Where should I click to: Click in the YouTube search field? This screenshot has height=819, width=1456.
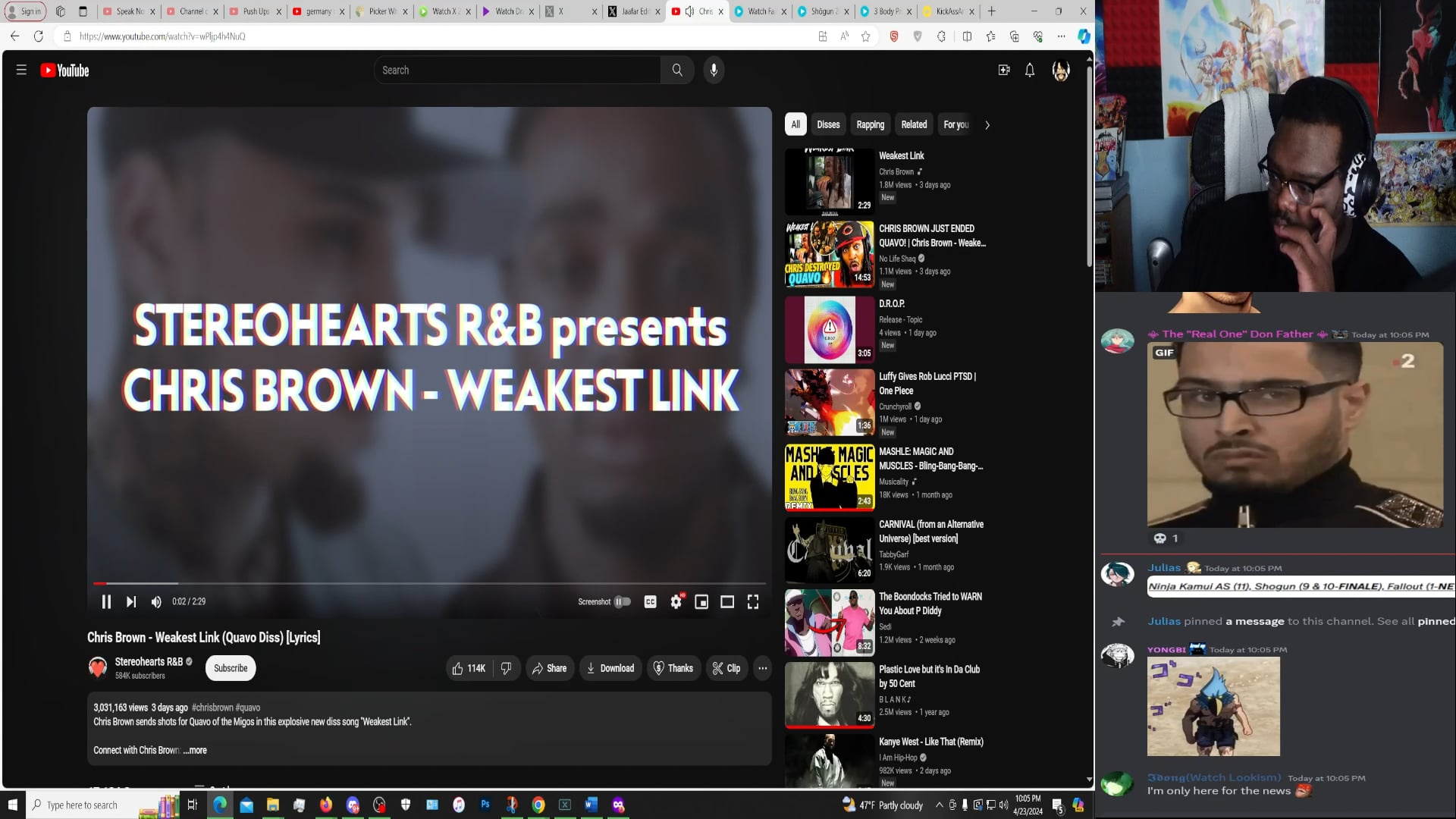517,70
